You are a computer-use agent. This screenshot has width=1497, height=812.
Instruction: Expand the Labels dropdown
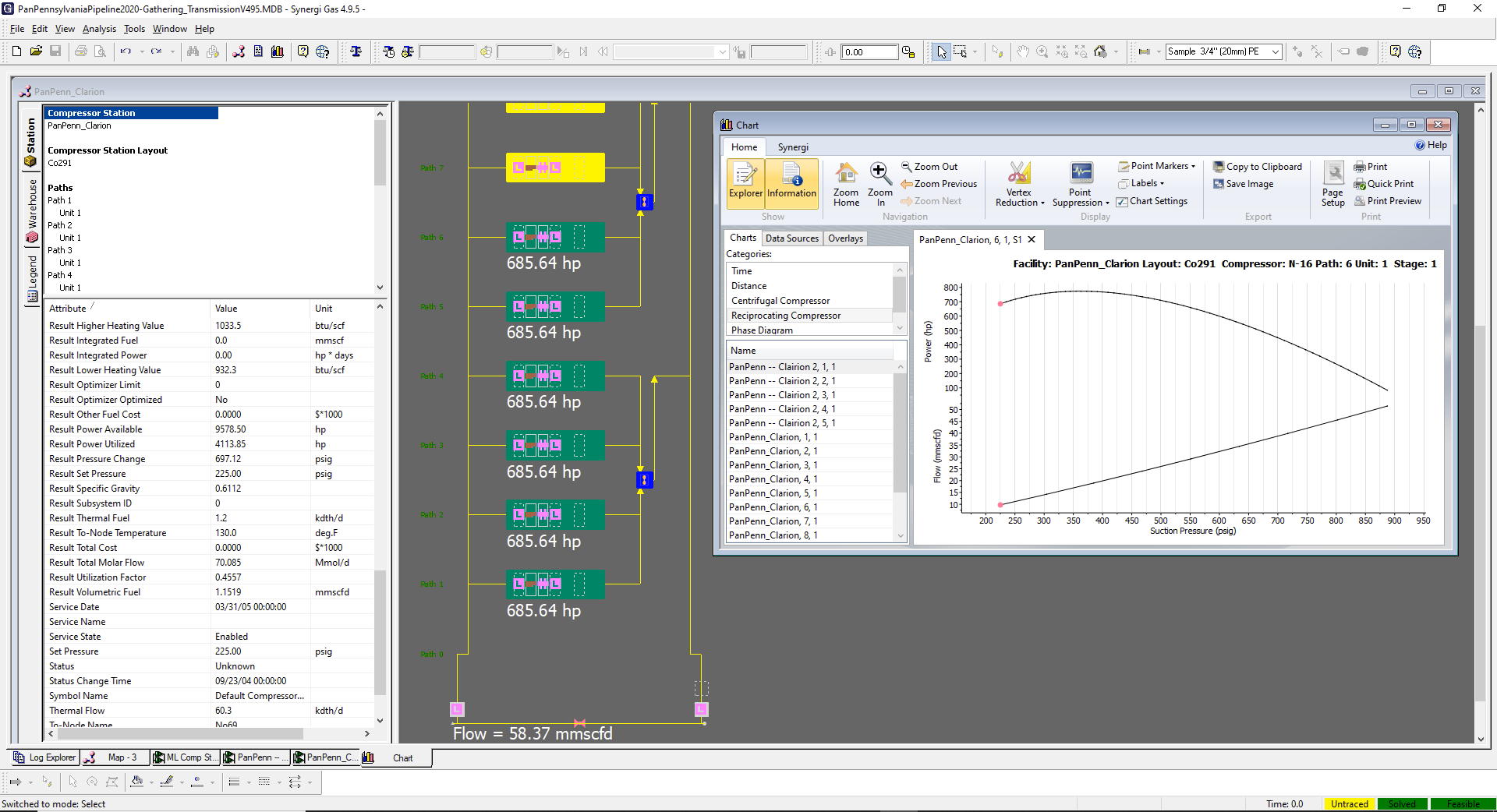(x=1143, y=183)
